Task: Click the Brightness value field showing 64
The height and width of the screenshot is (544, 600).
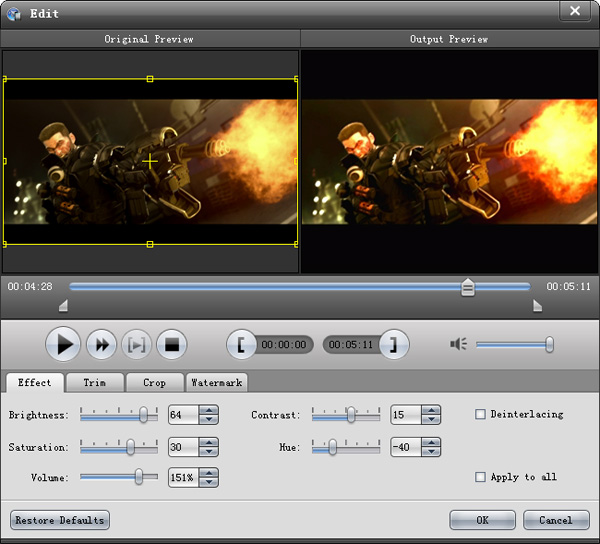Action: (184, 415)
